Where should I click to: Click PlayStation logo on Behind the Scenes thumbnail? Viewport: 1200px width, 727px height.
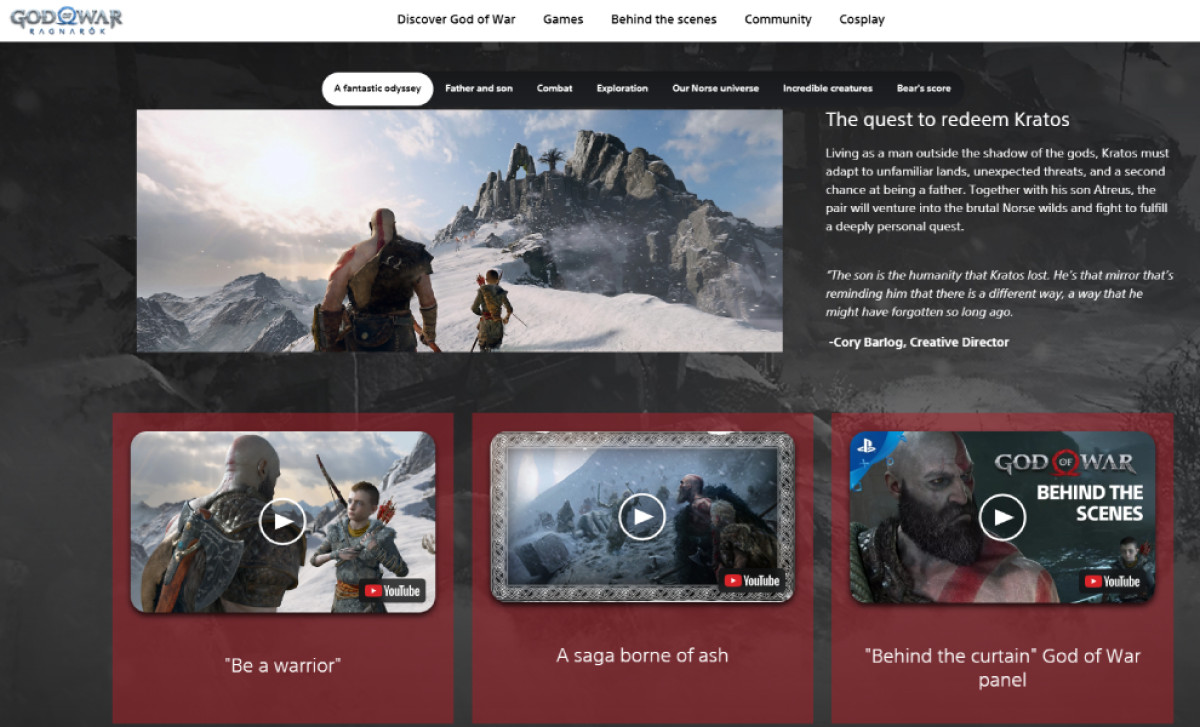click(x=866, y=447)
